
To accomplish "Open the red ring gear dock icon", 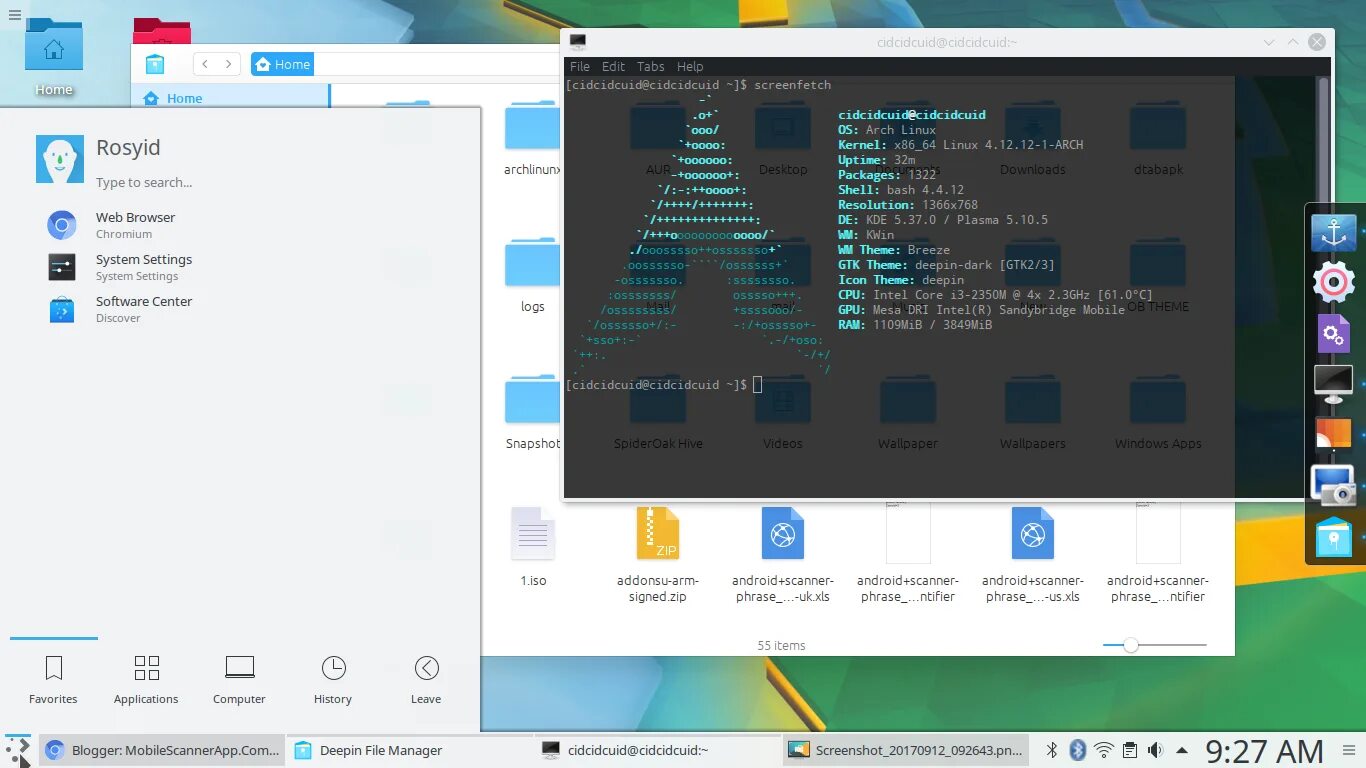I will point(1334,283).
